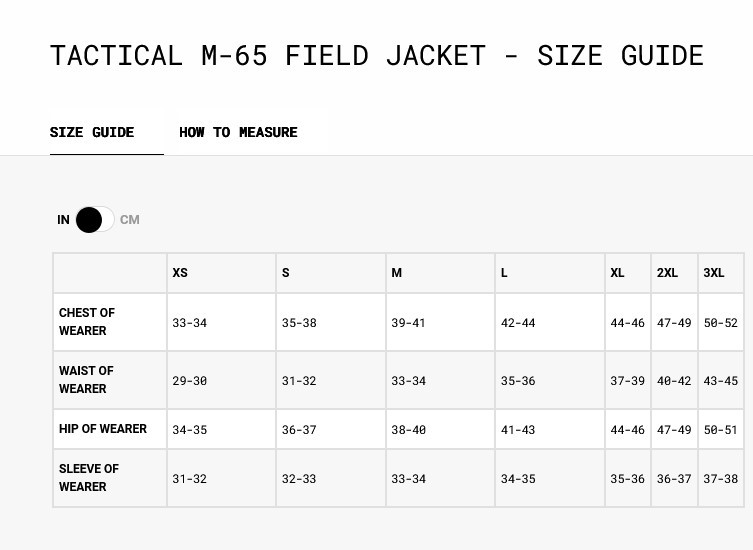Screen dimensions: 753x550
Task: Click the Chest of Wearer row label
Action: pyautogui.click(x=87, y=322)
